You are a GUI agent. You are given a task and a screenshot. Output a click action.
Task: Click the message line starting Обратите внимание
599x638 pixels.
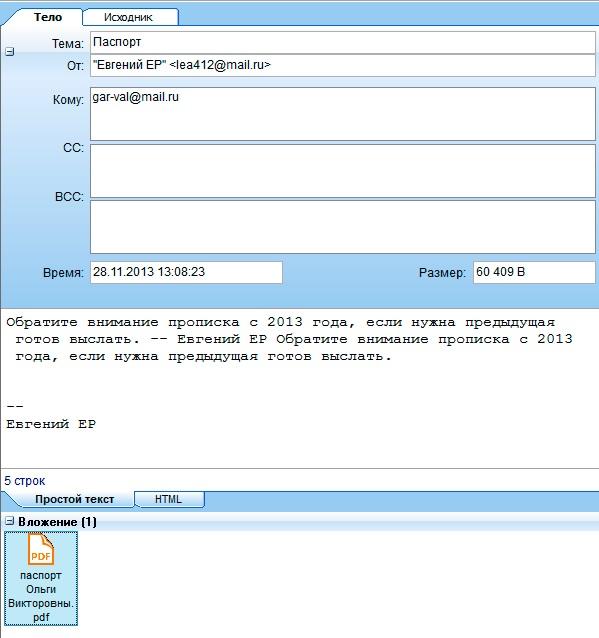tap(280, 322)
